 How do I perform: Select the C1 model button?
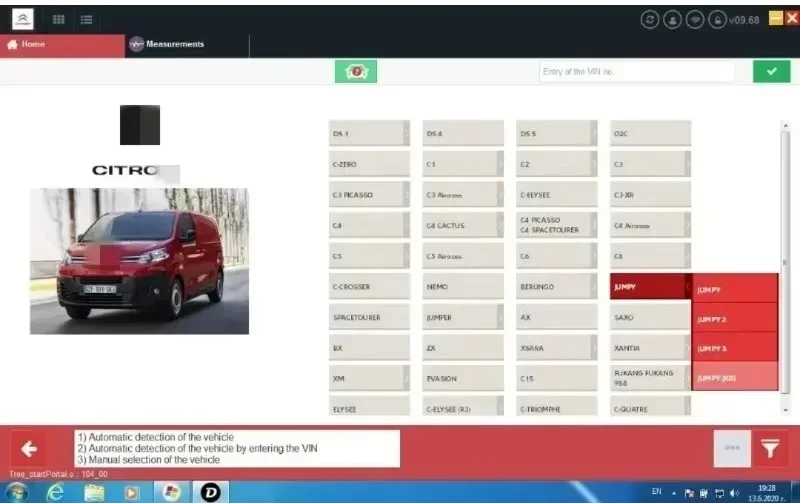(463, 164)
